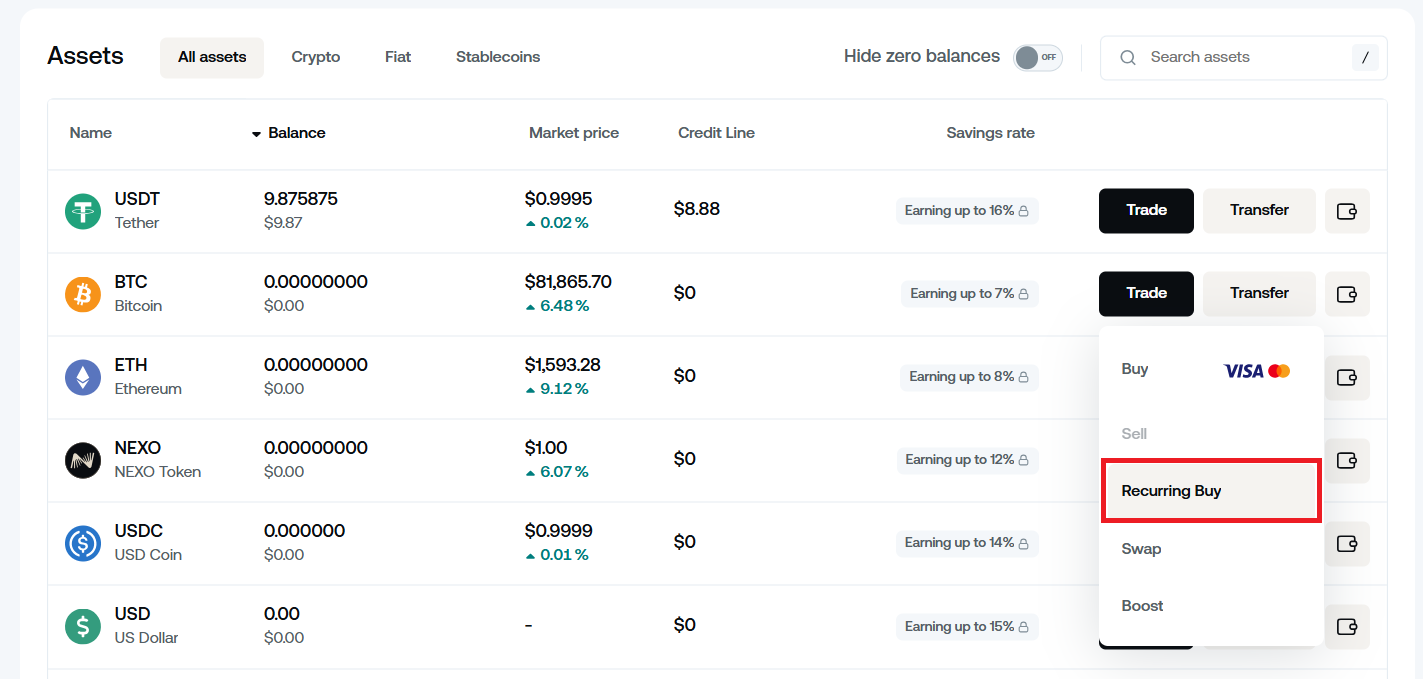Click the USDT balance 9.875875
Viewport: 1423px width, 679px height.
pyautogui.click(x=301, y=199)
